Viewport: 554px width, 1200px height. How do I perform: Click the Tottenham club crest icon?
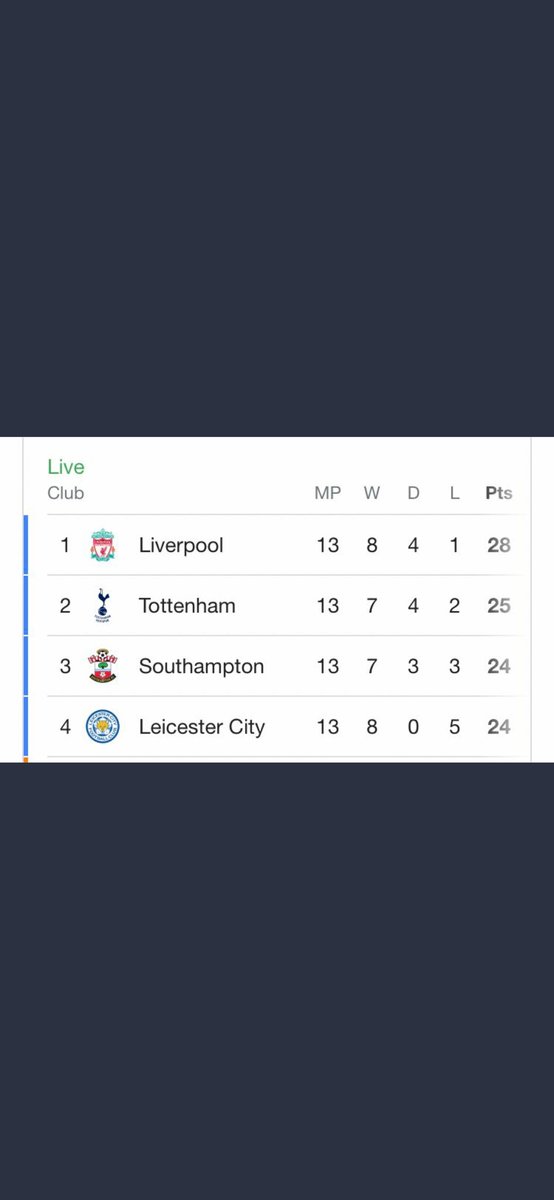point(102,606)
